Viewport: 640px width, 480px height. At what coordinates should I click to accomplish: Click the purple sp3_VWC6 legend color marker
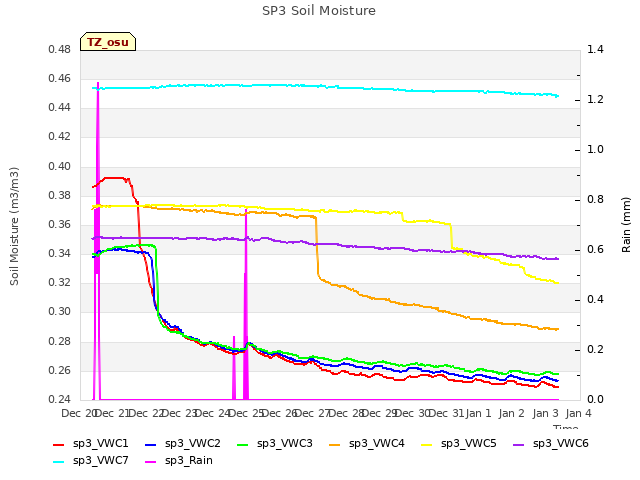519,444
